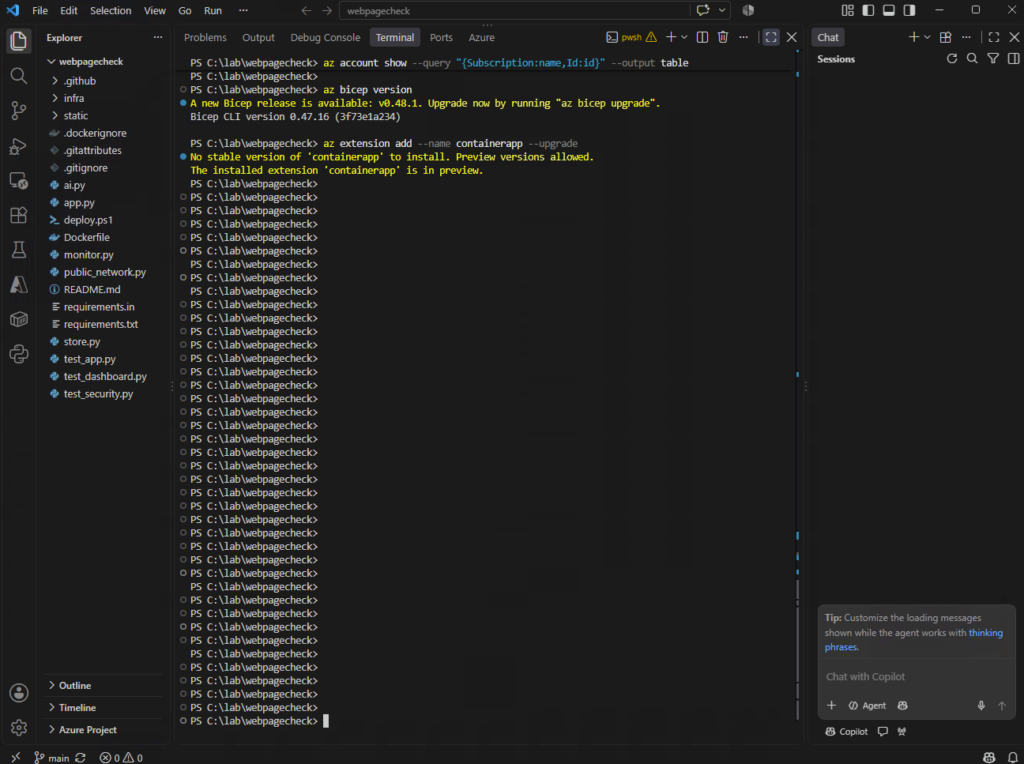Image resolution: width=1024 pixels, height=764 pixels.
Task: Open the Source Control view
Action: pyautogui.click(x=18, y=111)
